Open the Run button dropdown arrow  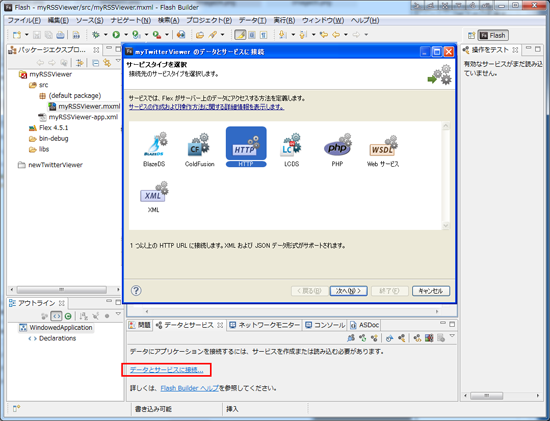126,34
